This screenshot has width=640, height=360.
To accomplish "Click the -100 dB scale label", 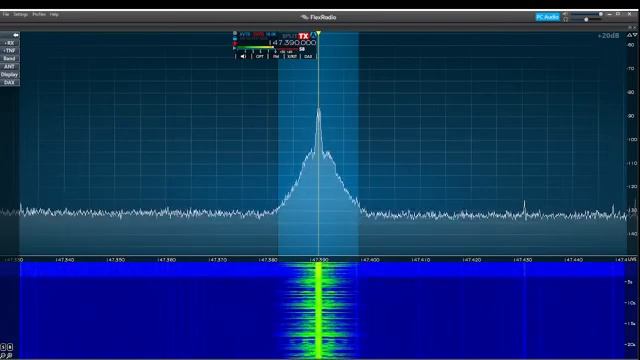I will (x=632, y=140).
